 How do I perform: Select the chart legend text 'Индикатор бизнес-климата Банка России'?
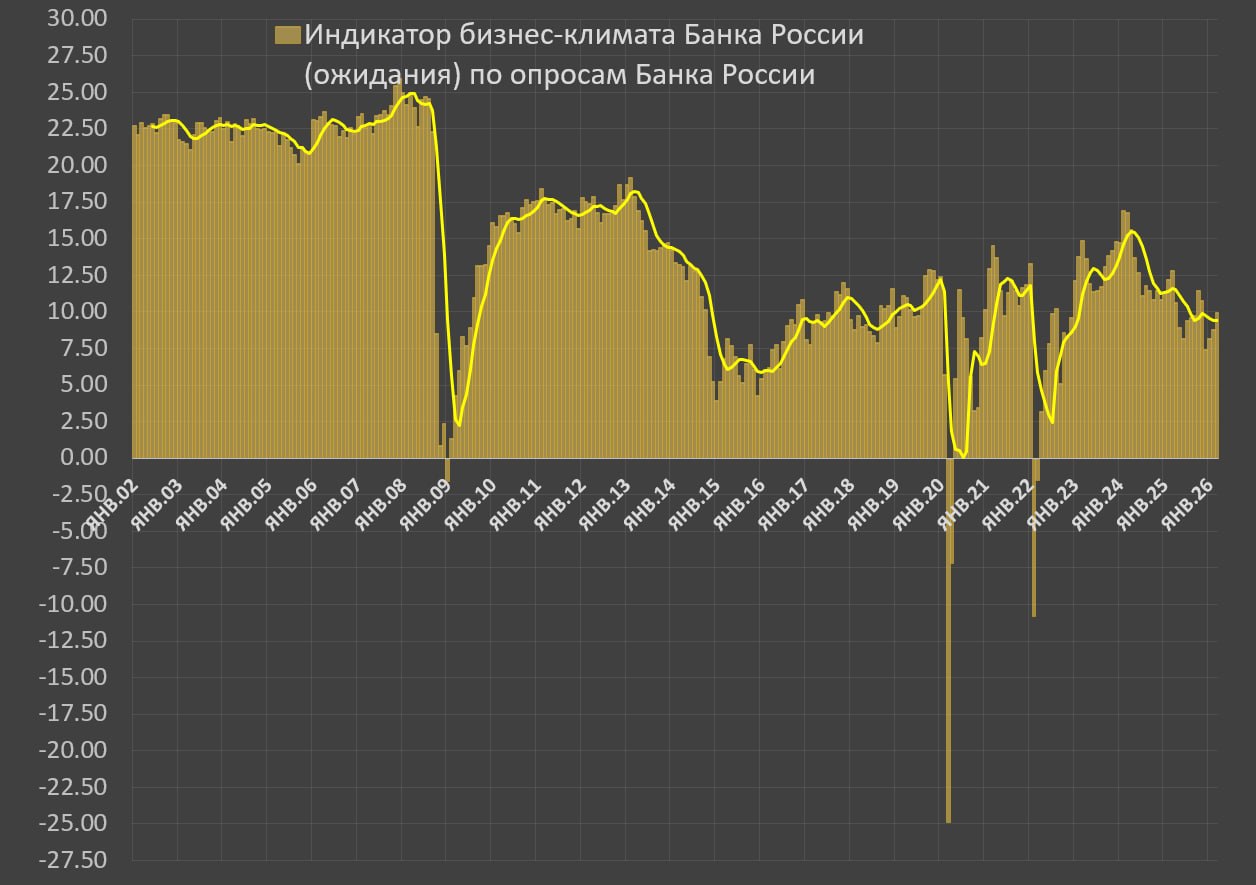[x=584, y=35]
